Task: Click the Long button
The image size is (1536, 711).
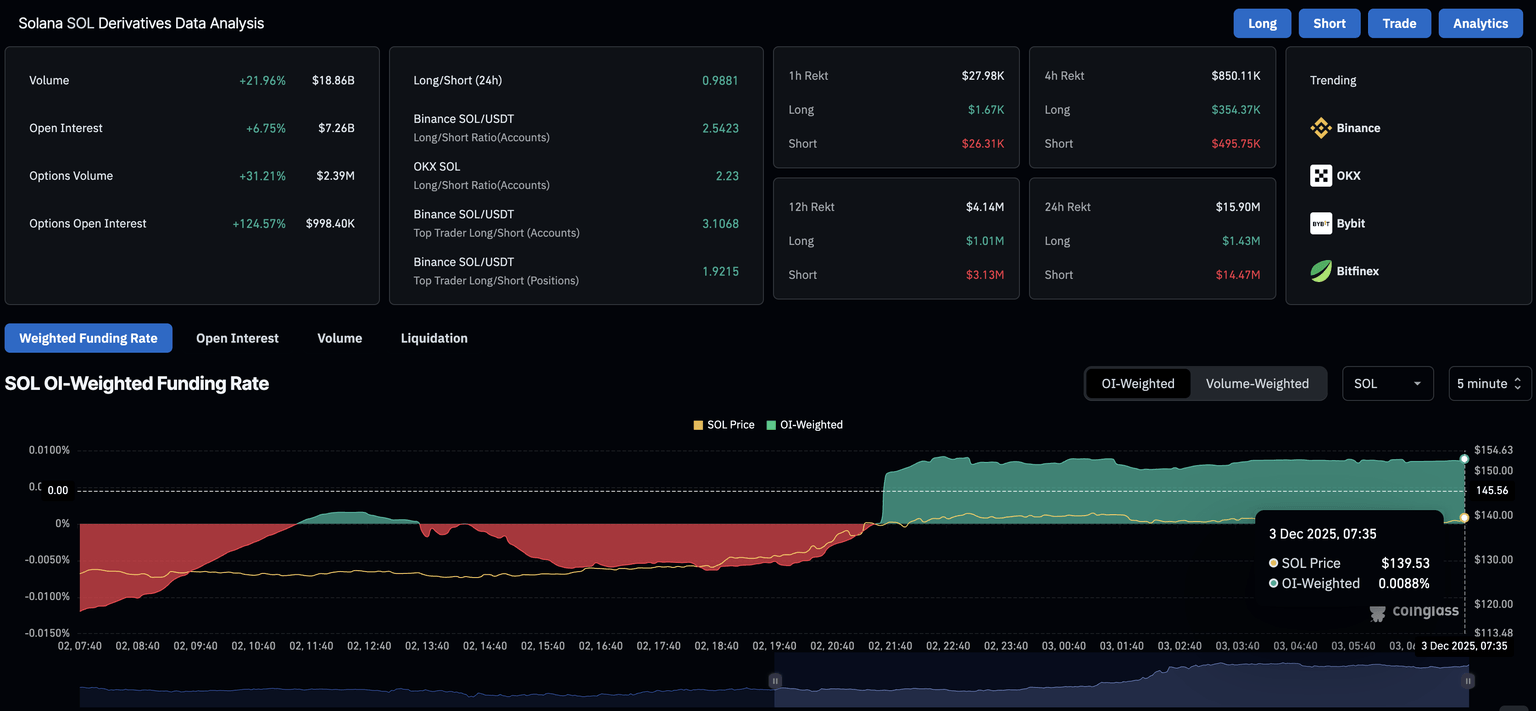Action: point(1262,23)
